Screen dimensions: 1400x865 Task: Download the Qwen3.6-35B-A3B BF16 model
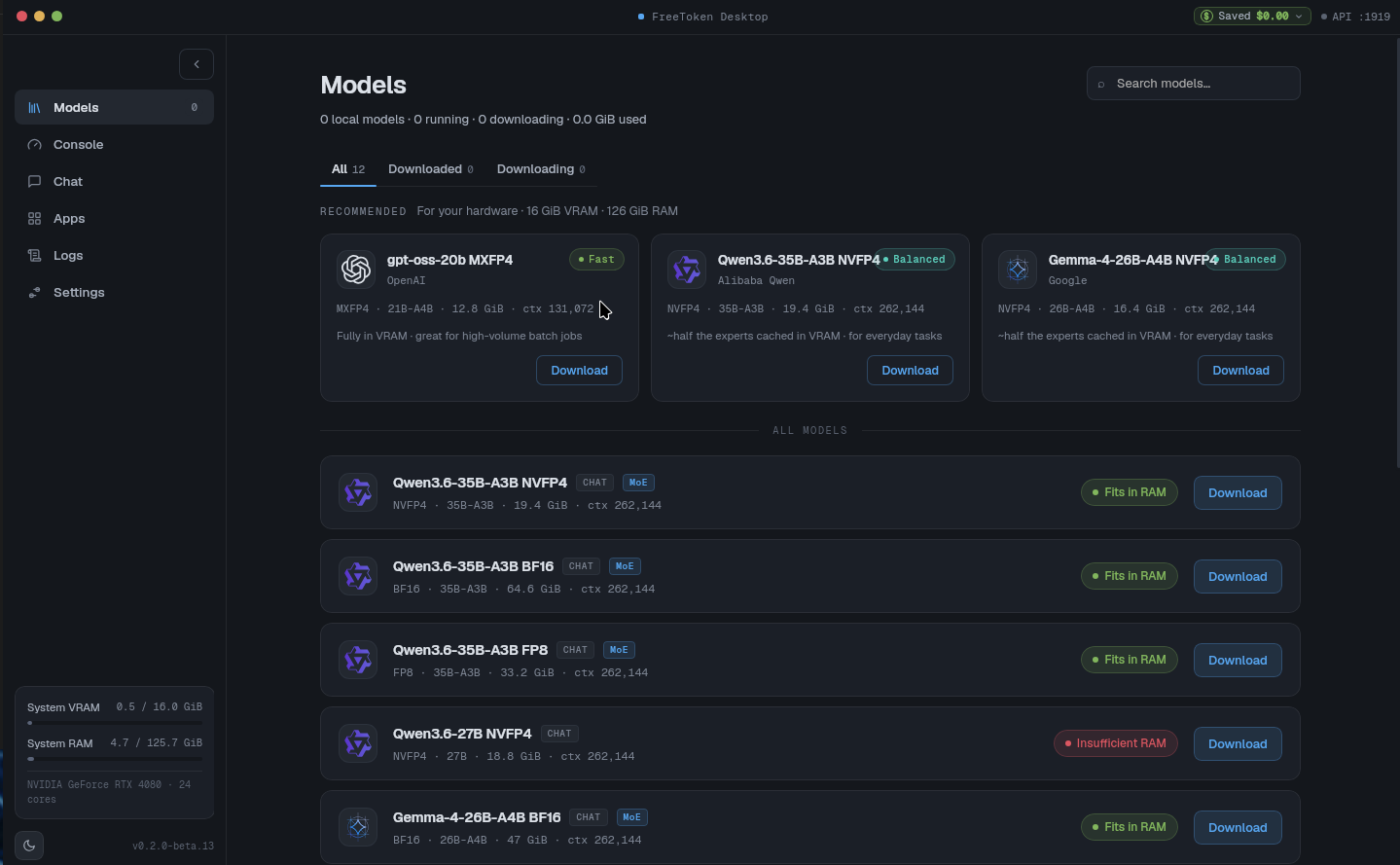tap(1238, 577)
